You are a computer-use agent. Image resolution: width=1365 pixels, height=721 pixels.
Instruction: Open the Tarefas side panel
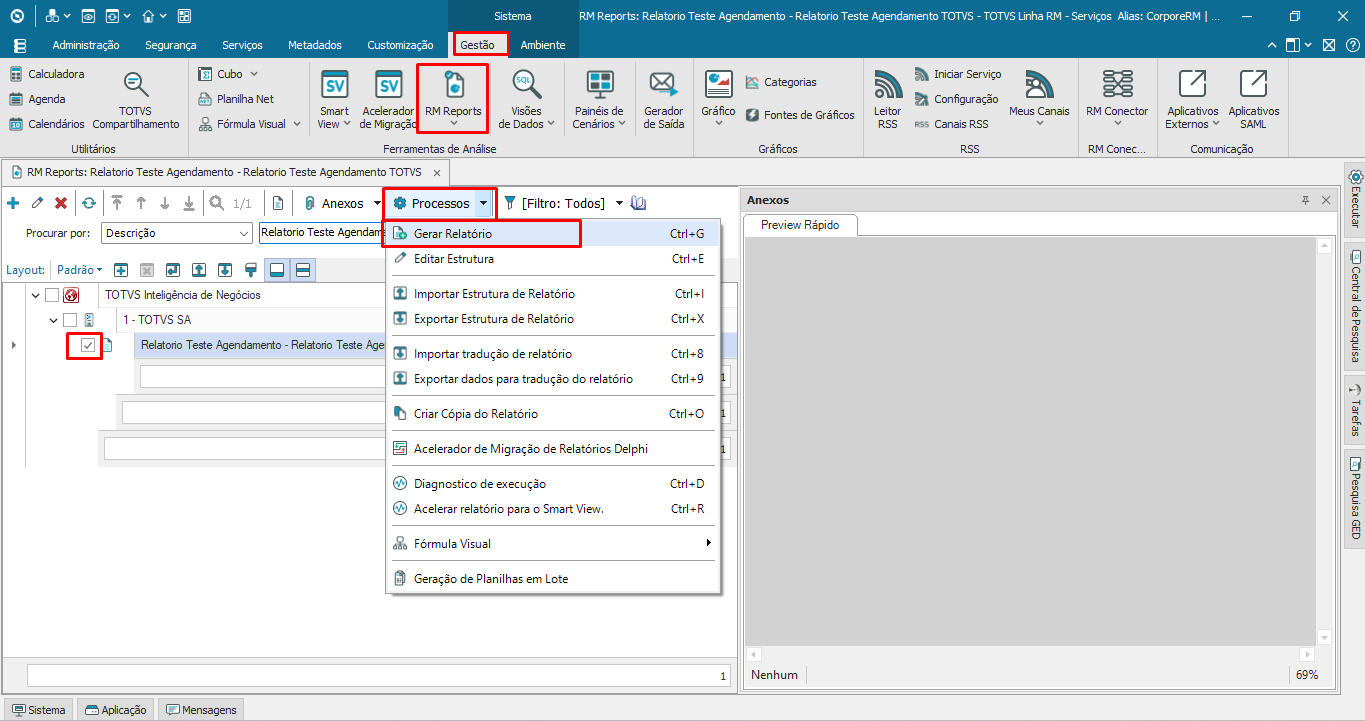pyautogui.click(x=1355, y=410)
